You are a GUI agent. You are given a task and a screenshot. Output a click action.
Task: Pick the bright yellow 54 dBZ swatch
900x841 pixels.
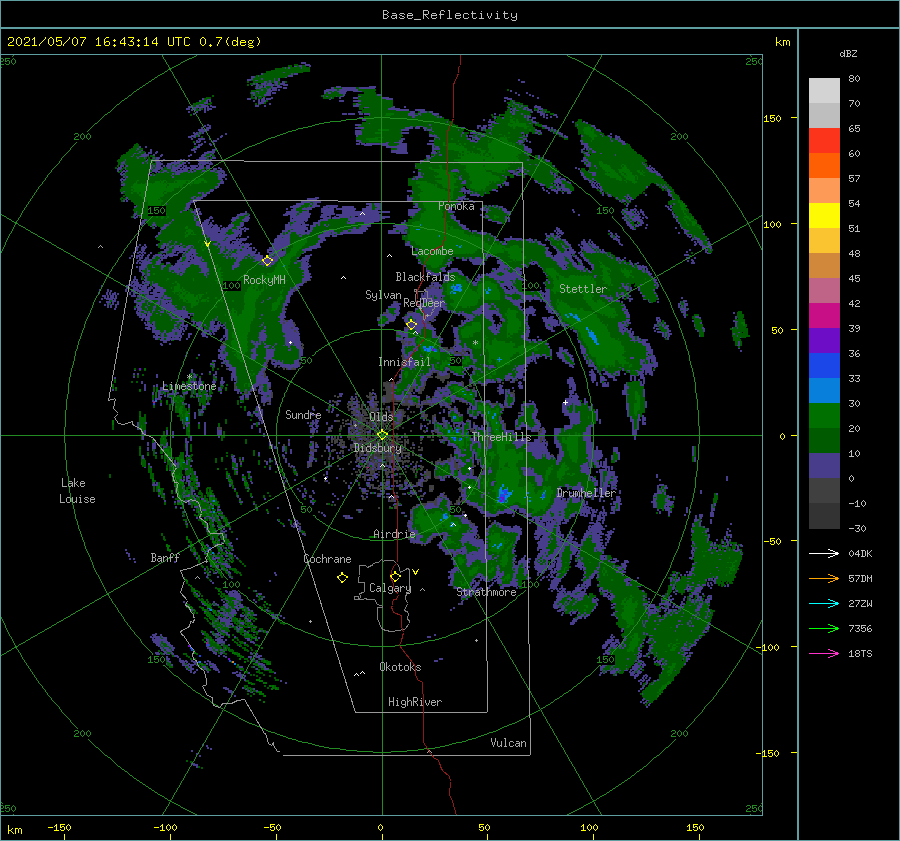(x=824, y=215)
